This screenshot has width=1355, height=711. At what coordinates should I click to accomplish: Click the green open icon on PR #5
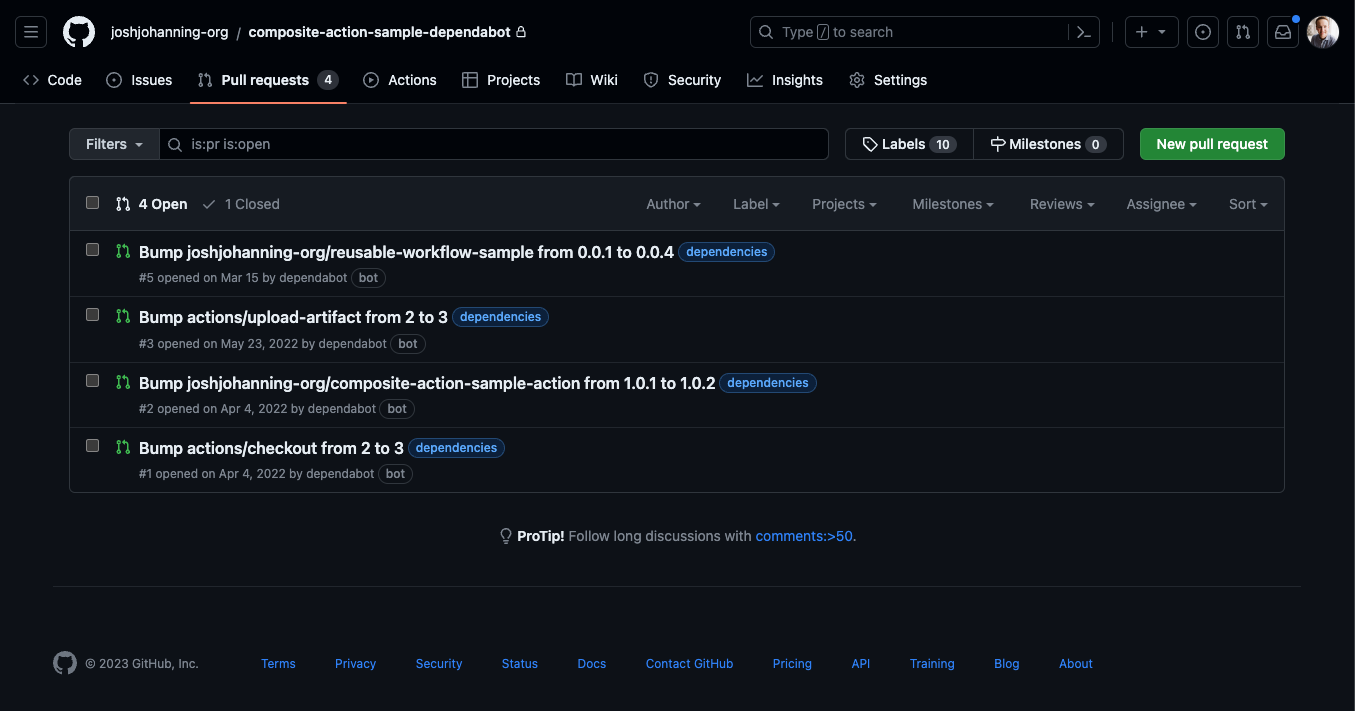click(x=122, y=250)
